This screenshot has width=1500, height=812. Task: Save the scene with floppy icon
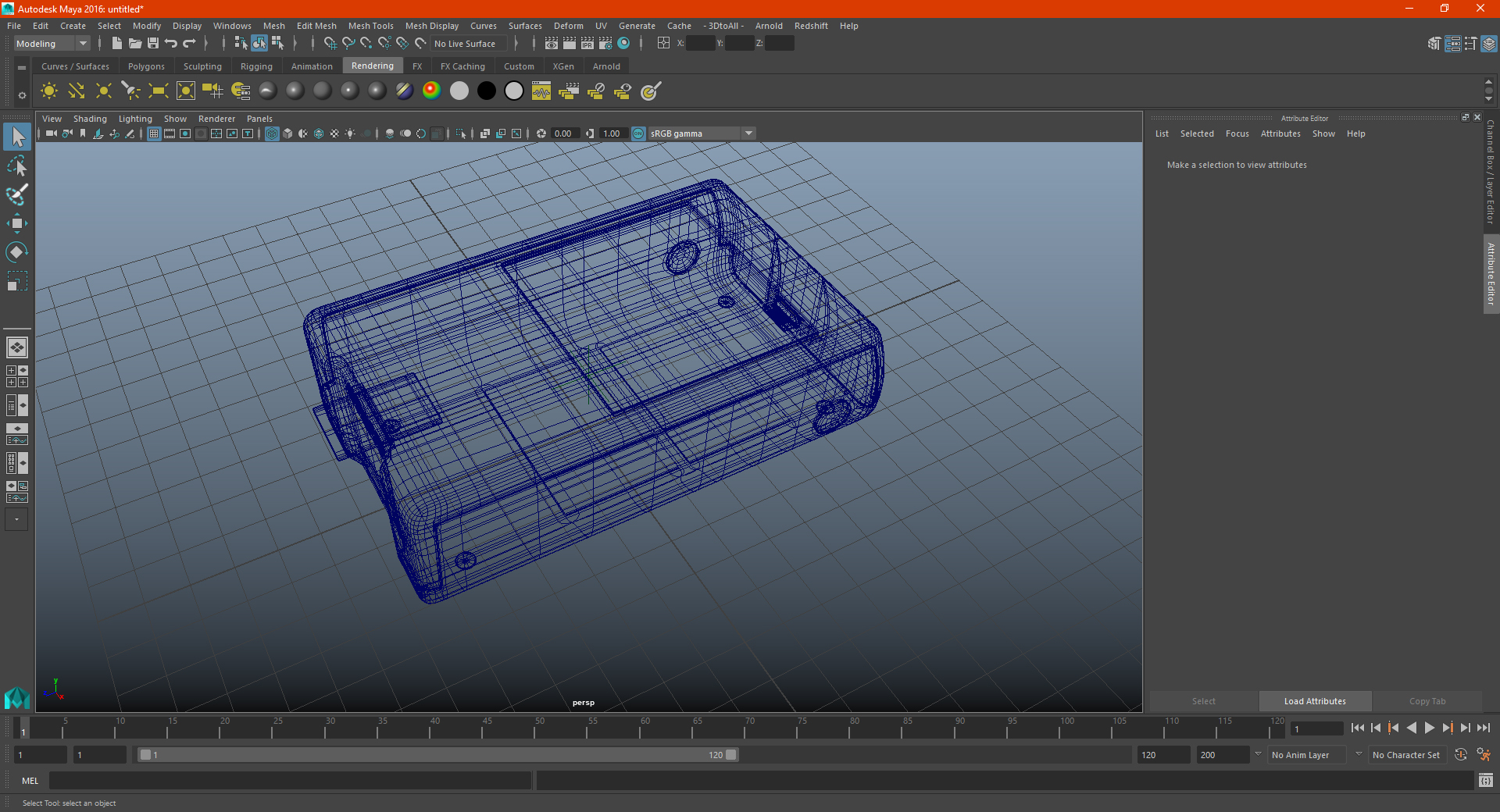[153, 44]
